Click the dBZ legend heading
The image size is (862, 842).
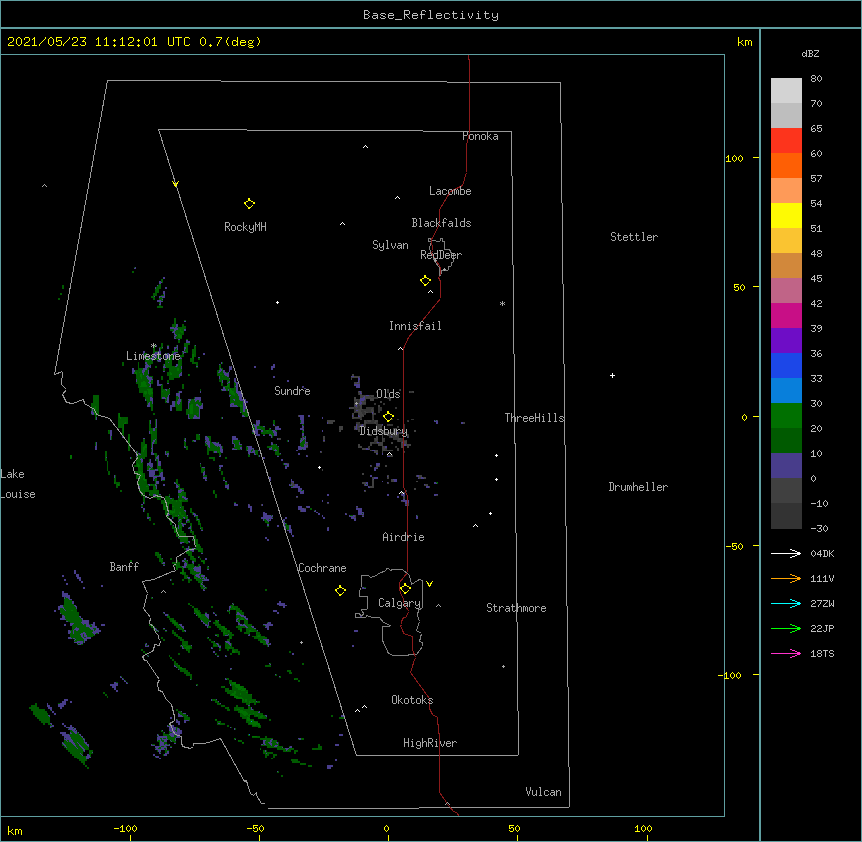pos(810,54)
